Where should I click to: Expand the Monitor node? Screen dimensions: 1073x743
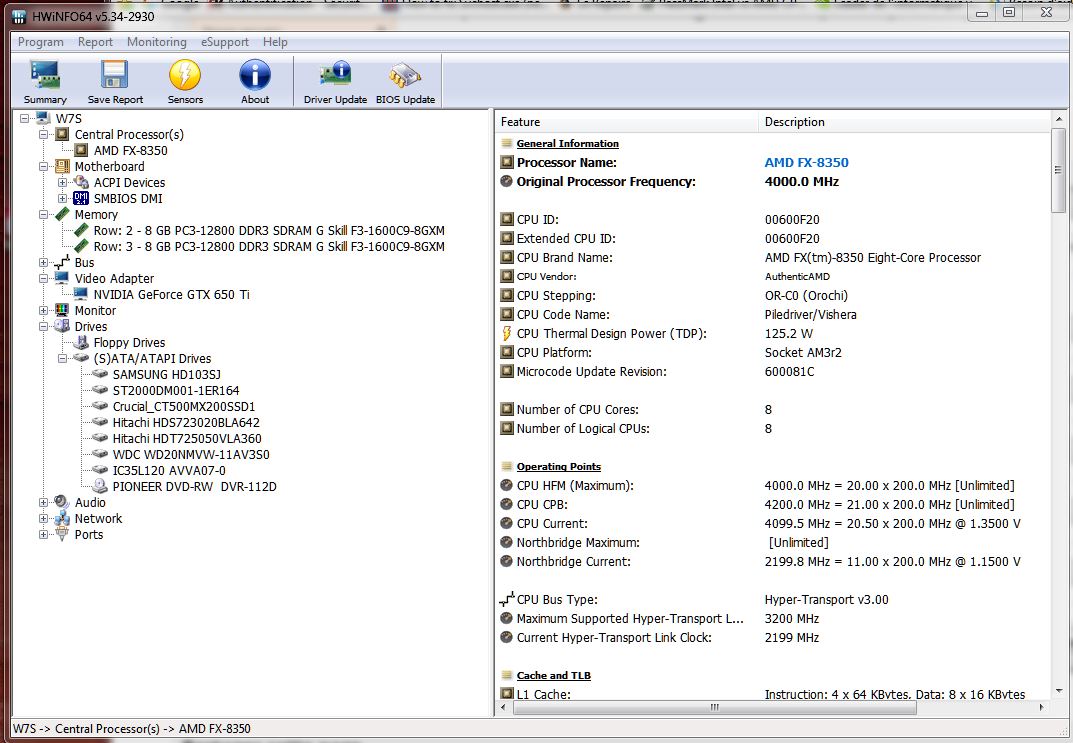tap(44, 311)
